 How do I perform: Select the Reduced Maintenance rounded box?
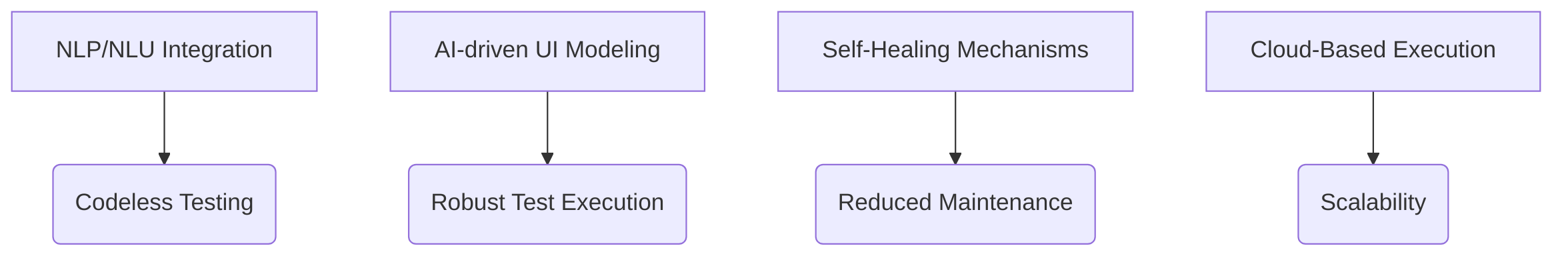click(955, 204)
